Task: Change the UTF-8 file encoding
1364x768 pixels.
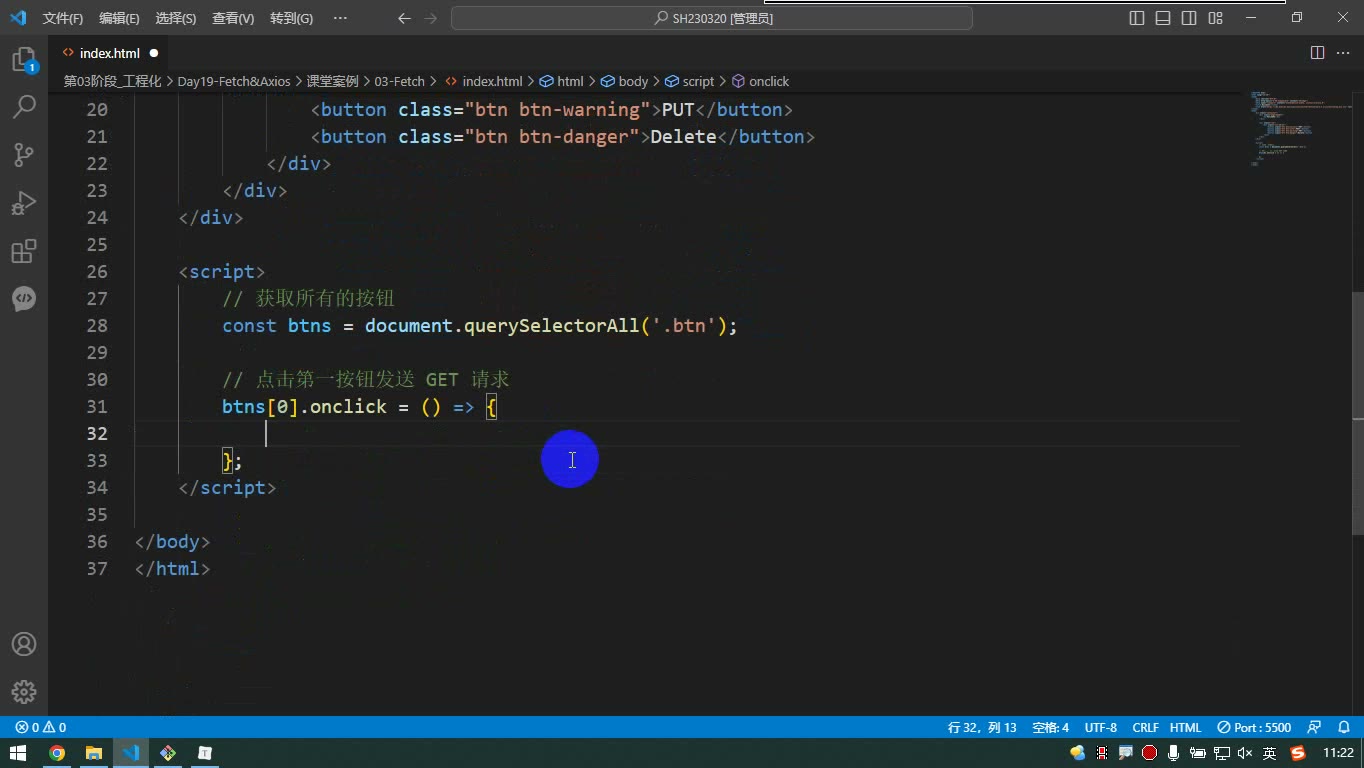Action: coord(1100,727)
